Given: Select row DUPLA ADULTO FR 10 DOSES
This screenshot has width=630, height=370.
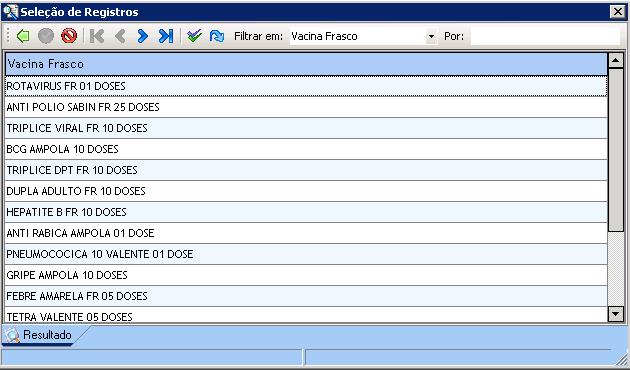Looking at the screenshot, I should click(306, 191).
